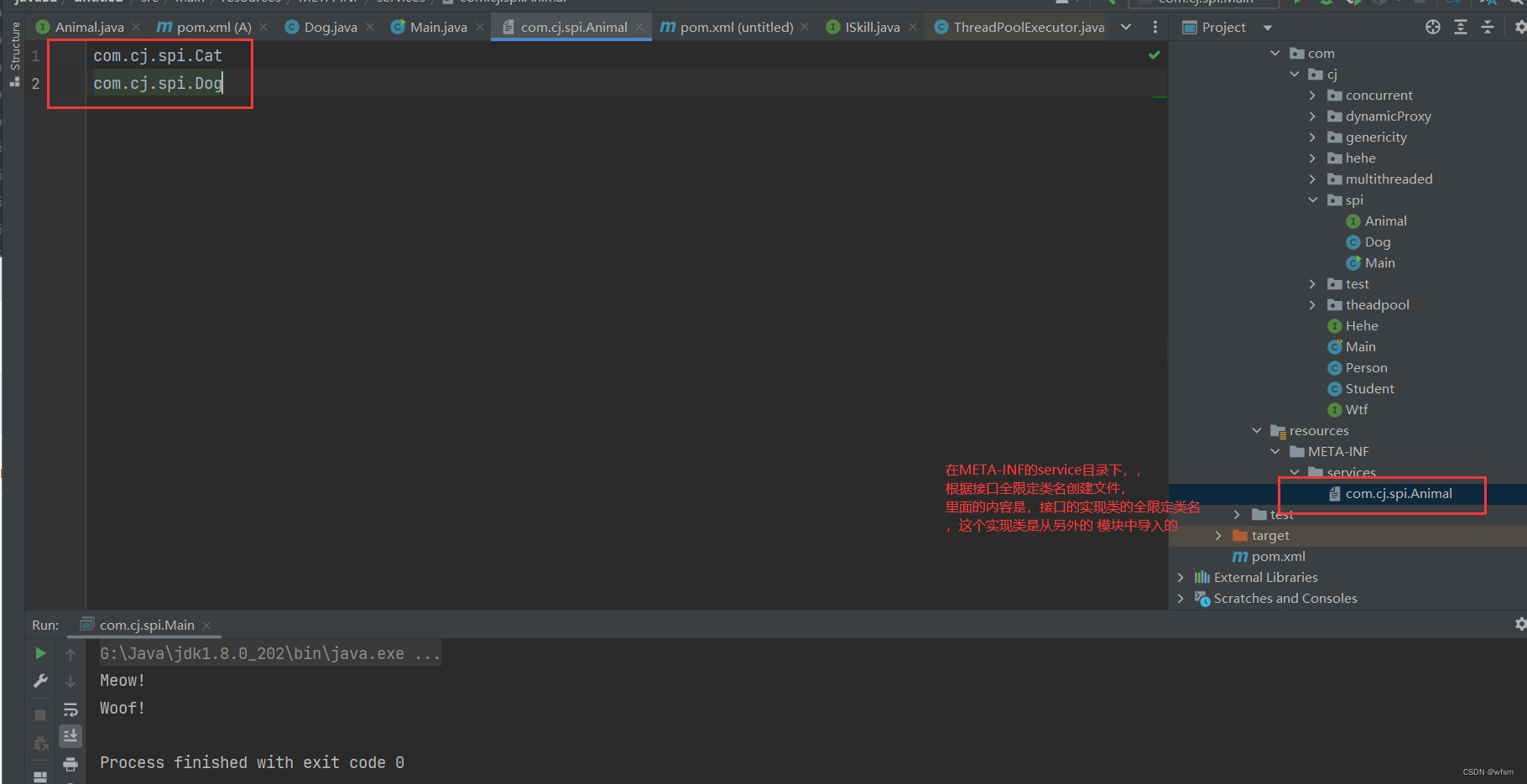Viewport: 1527px width, 784px height.
Task: Open ISkill.java editor tab
Action: (872, 28)
